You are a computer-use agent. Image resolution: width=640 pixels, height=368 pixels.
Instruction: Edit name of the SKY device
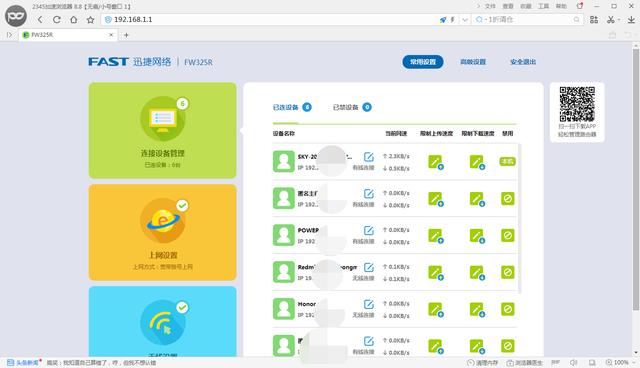click(369, 157)
